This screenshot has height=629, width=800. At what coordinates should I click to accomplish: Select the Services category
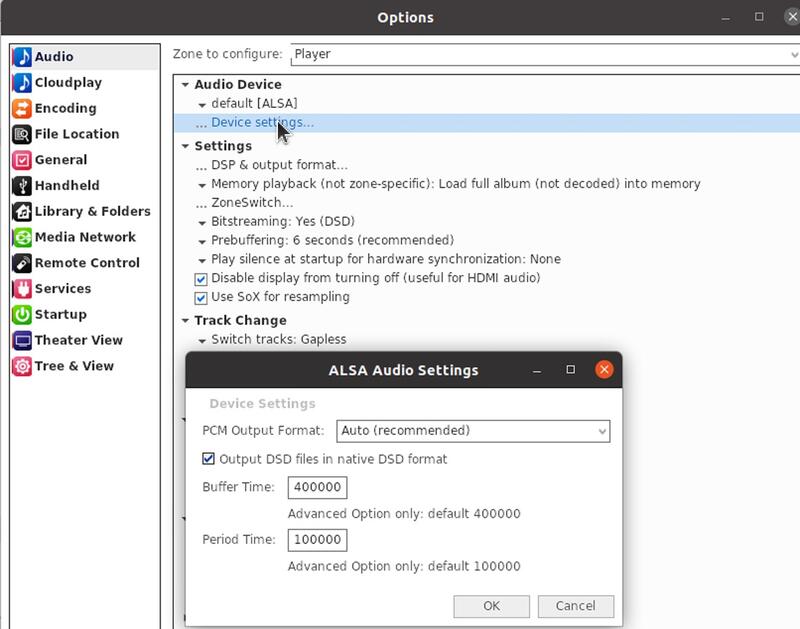click(x=62, y=289)
